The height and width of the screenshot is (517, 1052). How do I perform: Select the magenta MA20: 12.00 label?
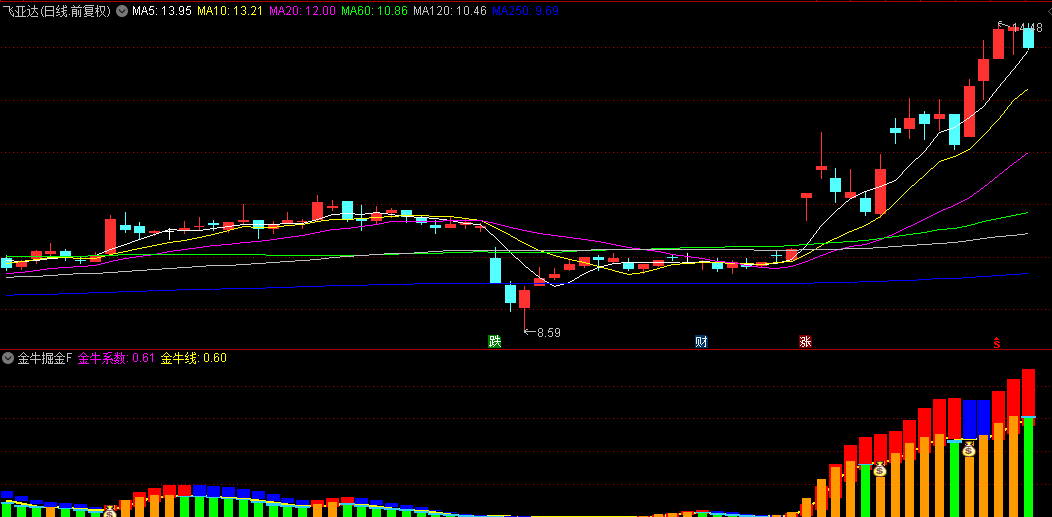(302, 11)
